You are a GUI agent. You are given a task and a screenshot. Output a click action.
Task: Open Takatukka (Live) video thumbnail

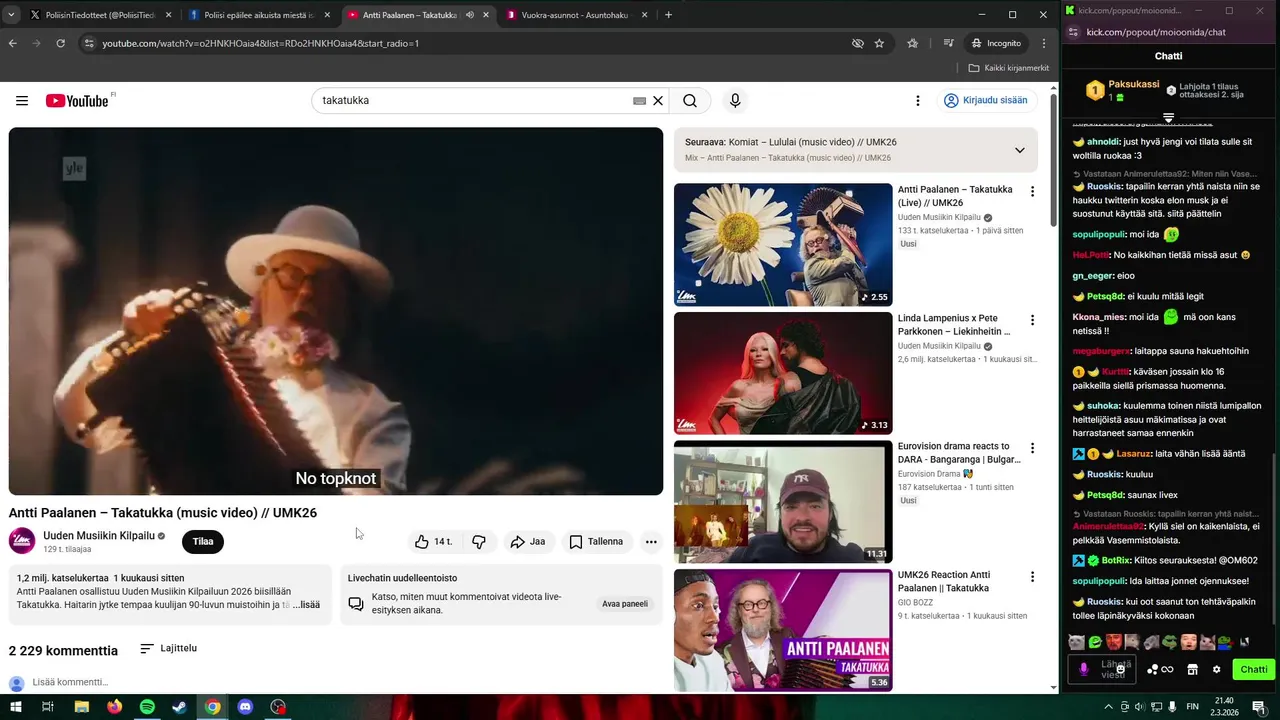[783, 244]
